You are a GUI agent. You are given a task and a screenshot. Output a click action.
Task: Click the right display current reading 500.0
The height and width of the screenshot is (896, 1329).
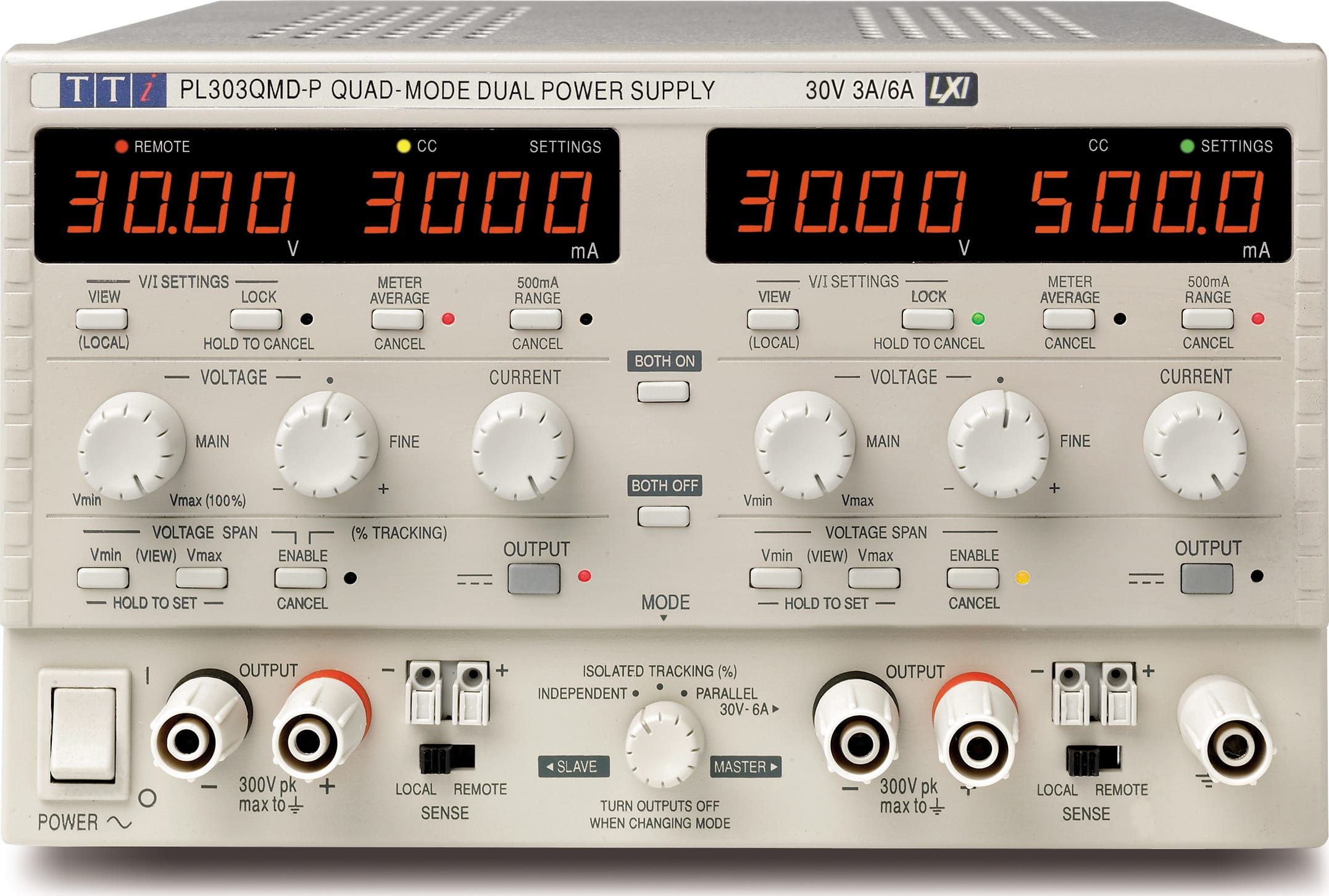1148,201
